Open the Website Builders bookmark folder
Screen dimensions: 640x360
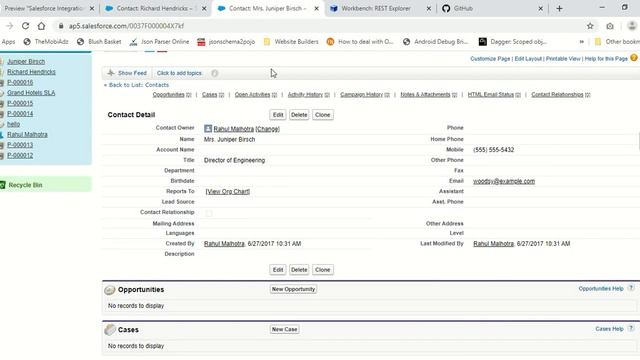pos(291,42)
